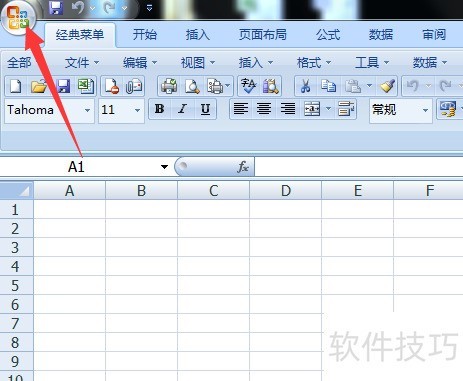Open the 工具 classic menu

click(x=372, y=62)
